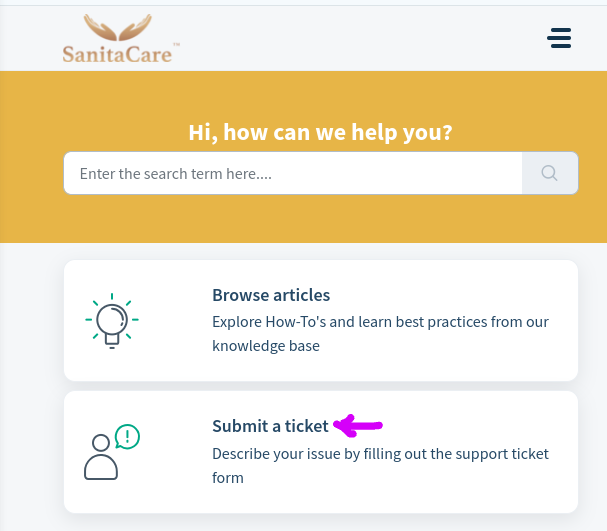Screen dimensions: 607x531
Task: Open the Browse articles heading link
Action: pos(271,295)
